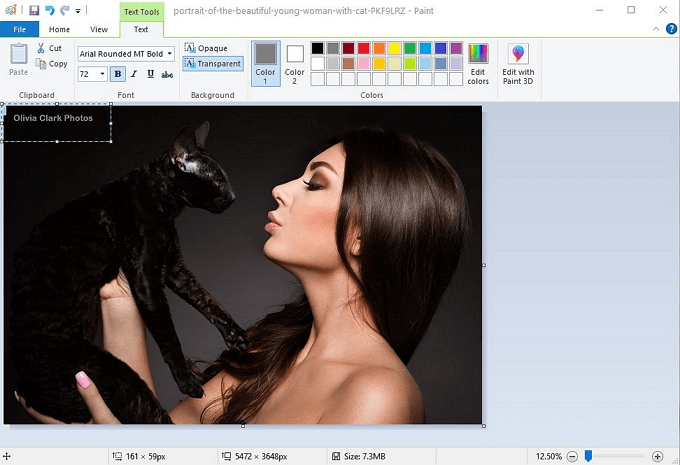Image resolution: width=680 pixels, height=465 pixels.
Task: Zoom in with the plus button
Action: [x=657, y=456]
